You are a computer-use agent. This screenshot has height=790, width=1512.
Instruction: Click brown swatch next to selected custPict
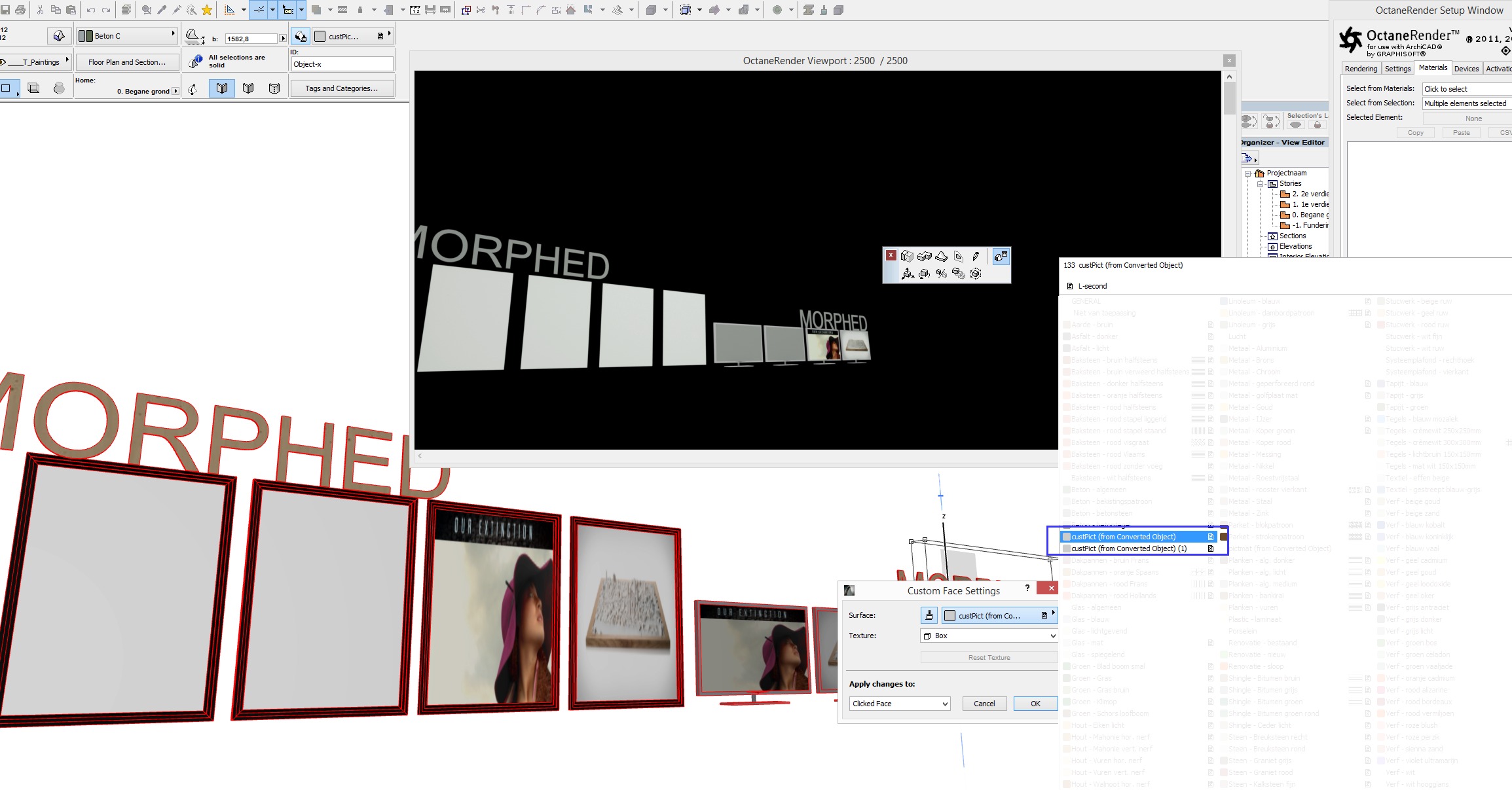click(x=1223, y=537)
